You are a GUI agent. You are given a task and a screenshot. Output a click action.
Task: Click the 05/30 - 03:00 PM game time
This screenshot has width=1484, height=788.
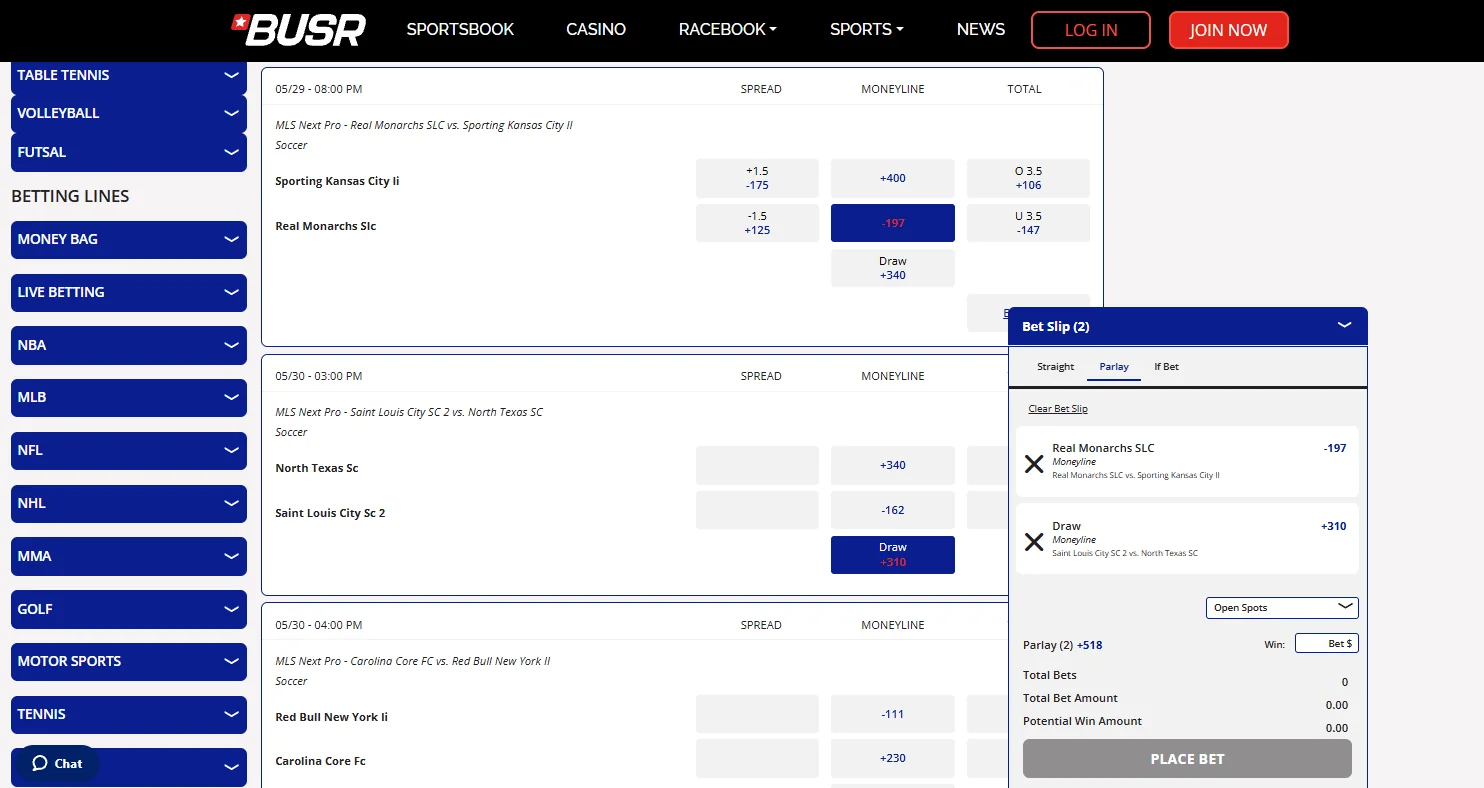(x=318, y=376)
